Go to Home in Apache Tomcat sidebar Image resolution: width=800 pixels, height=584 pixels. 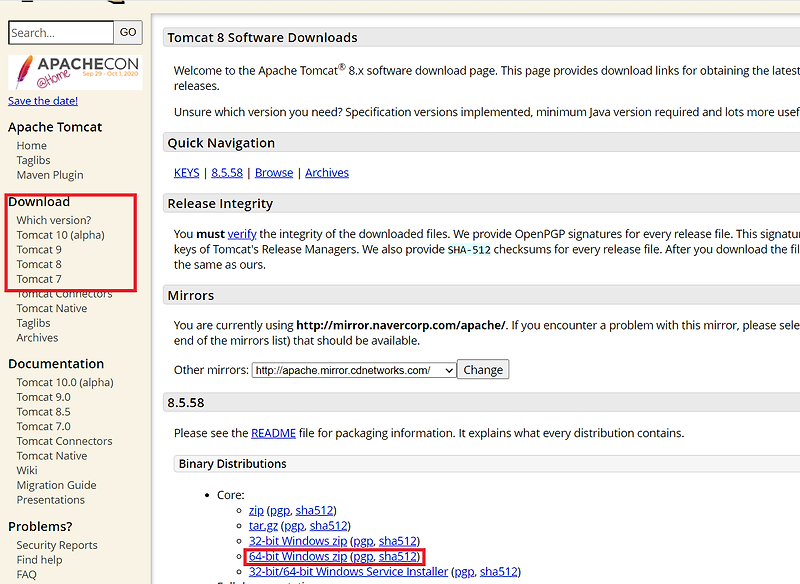[32, 145]
